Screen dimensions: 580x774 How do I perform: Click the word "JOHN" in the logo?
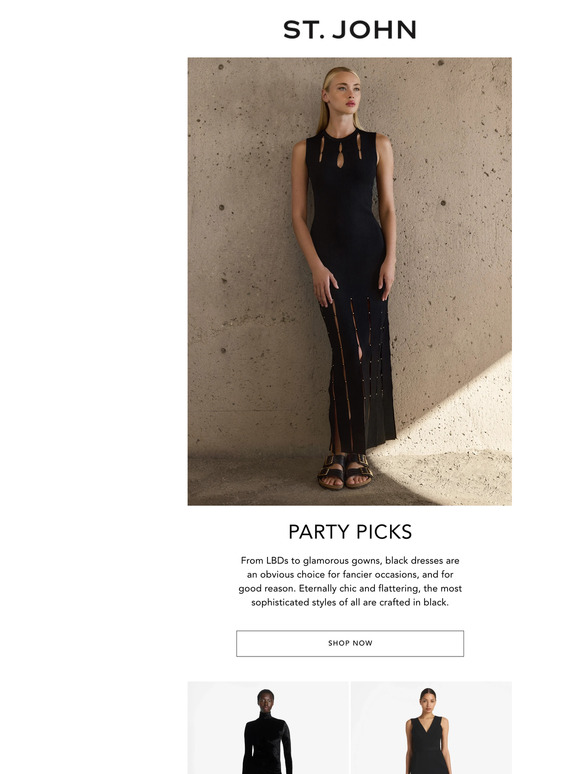[x=375, y=30]
